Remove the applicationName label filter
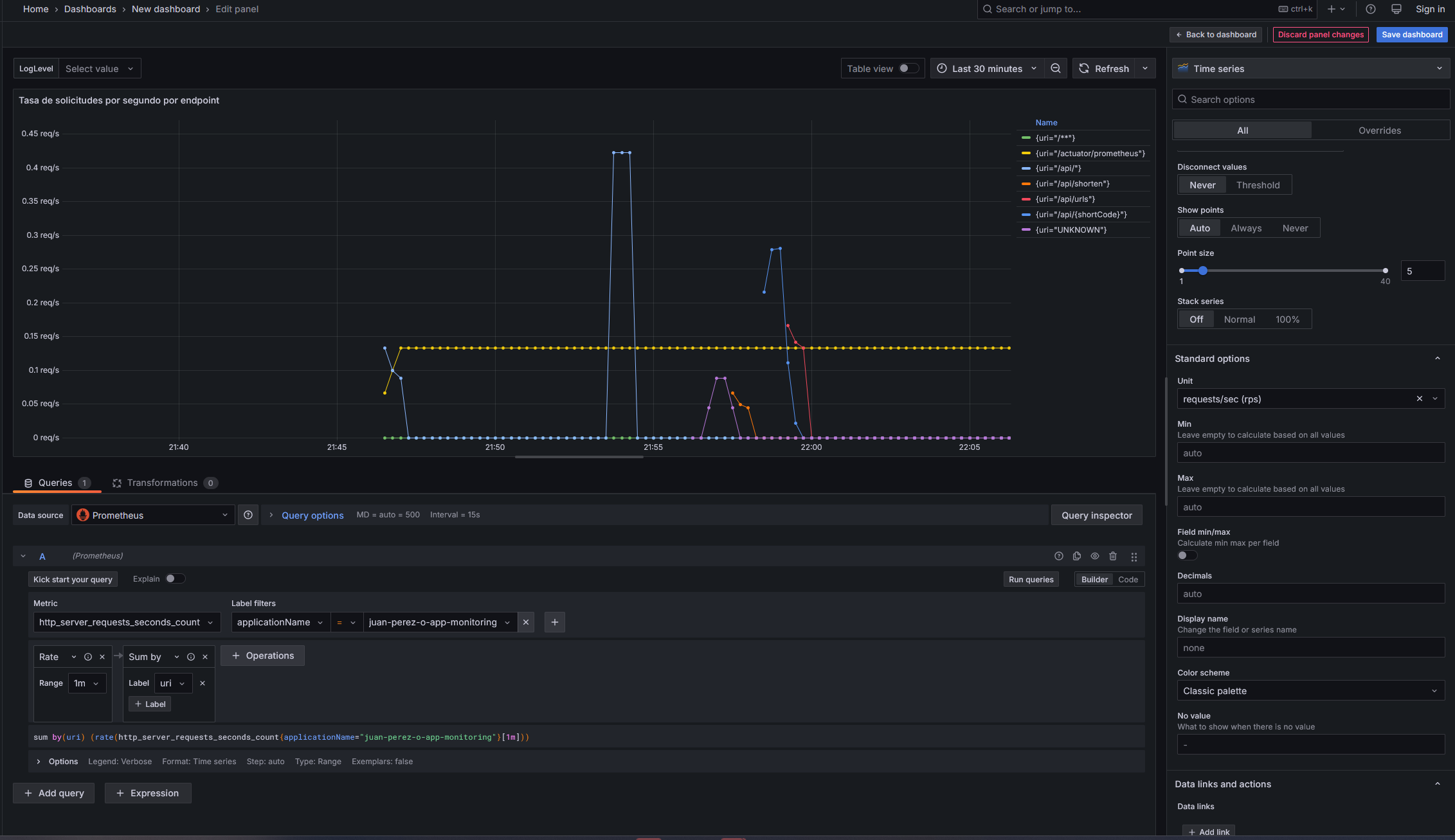The height and width of the screenshot is (840, 1455). coord(526,622)
